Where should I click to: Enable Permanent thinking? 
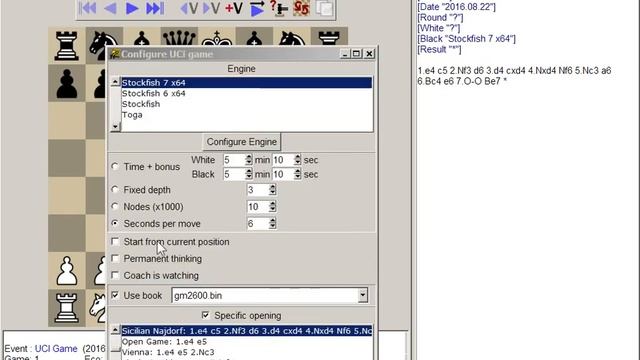(115, 258)
